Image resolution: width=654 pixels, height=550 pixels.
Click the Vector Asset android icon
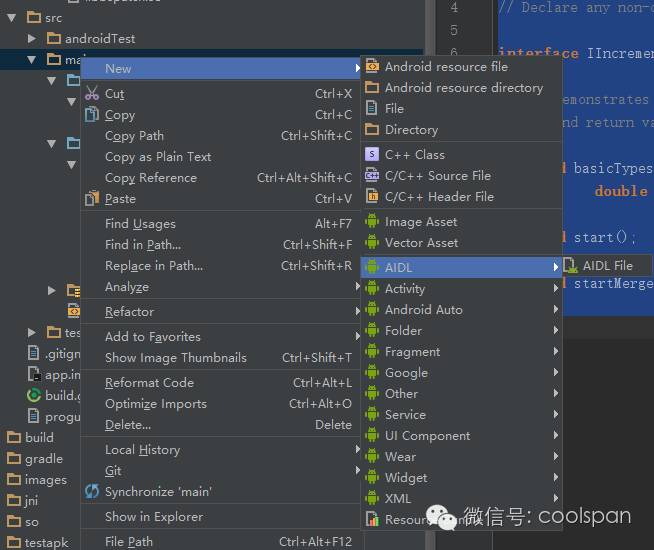click(x=372, y=242)
